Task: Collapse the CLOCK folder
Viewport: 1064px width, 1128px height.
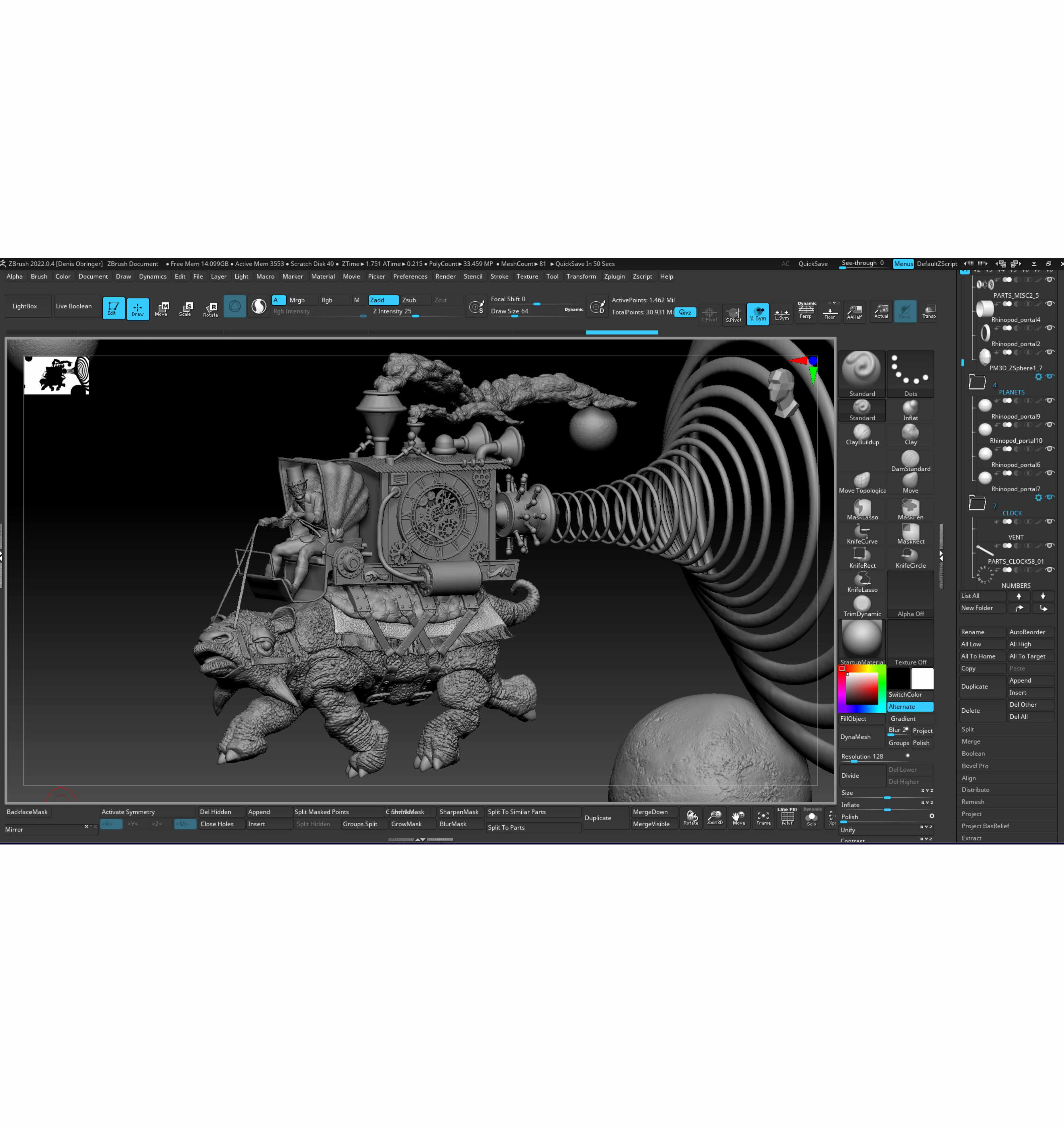Action: coord(977,503)
